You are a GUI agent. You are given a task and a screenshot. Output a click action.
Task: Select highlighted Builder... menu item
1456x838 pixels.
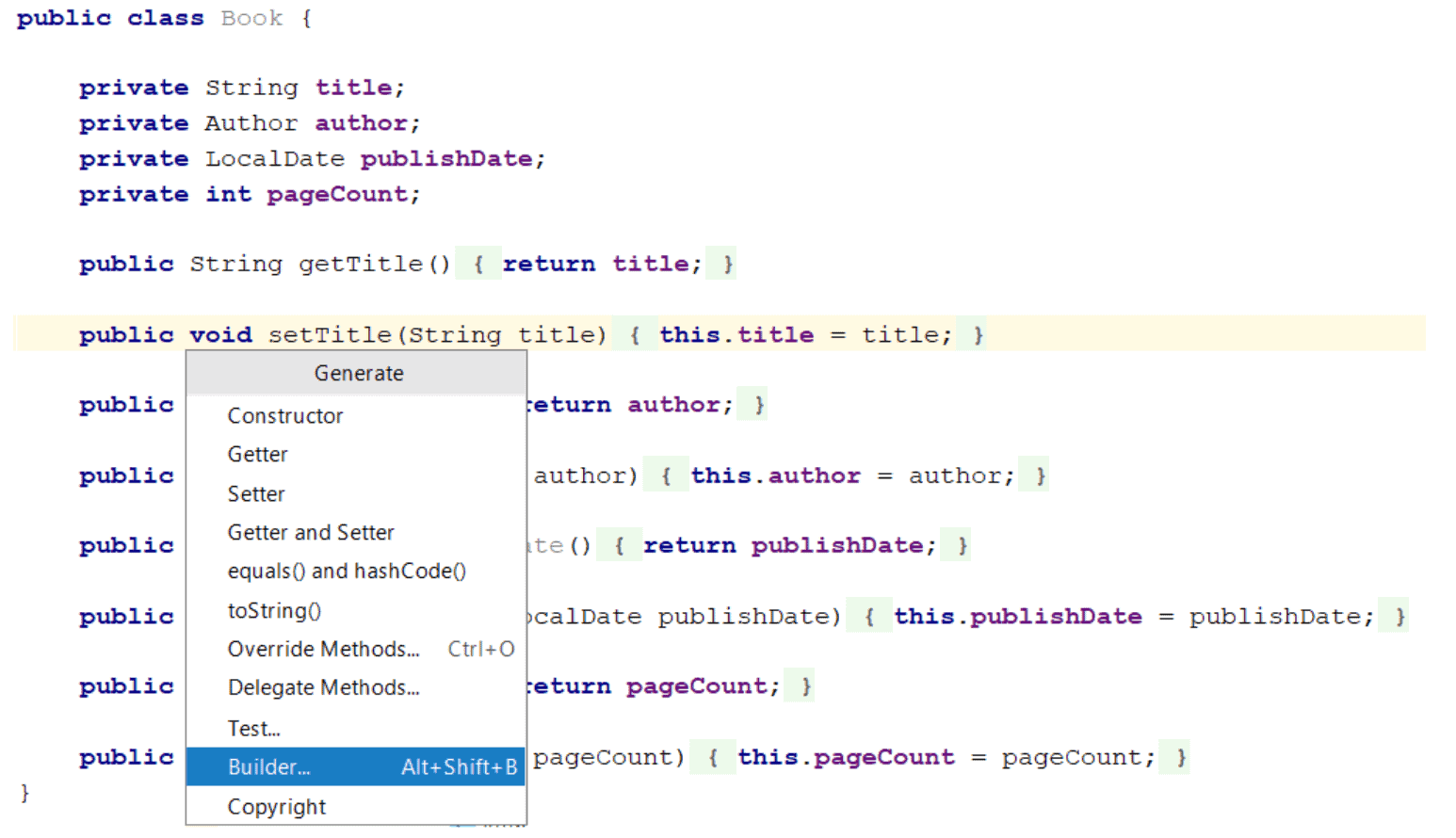click(x=355, y=766)
